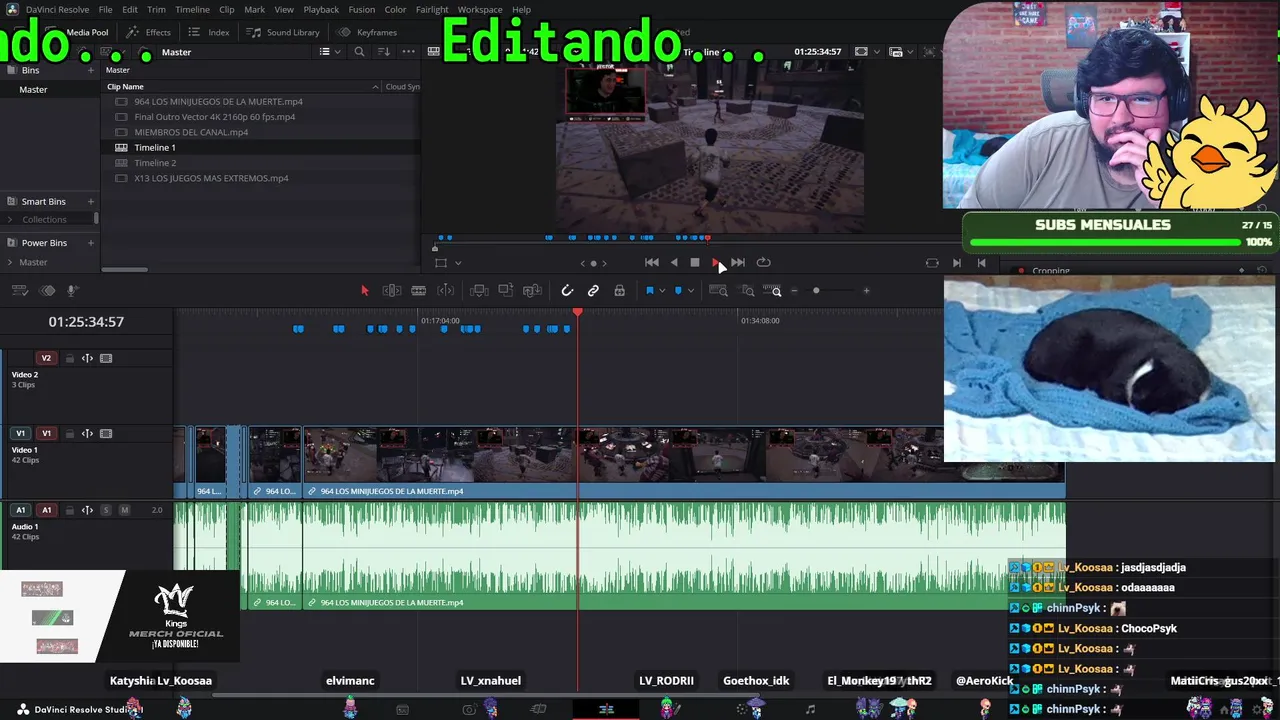1280x720 pixels.
Task: Open media pool sort options
Action: point(384,52)
